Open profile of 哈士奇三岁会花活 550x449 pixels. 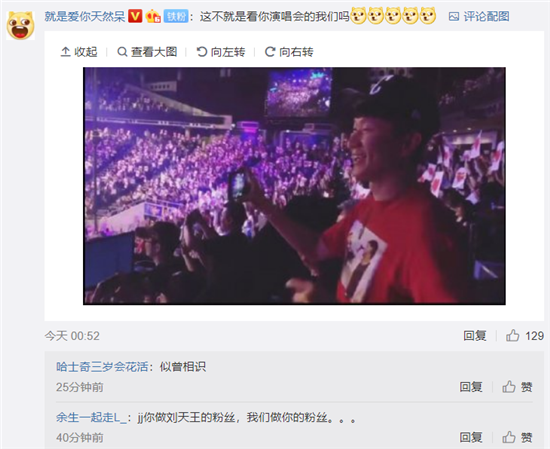tap(102, 367)
